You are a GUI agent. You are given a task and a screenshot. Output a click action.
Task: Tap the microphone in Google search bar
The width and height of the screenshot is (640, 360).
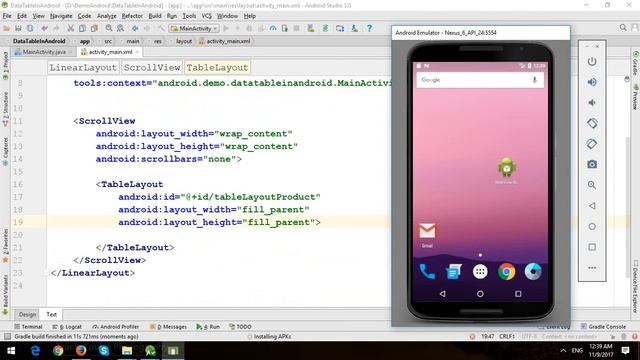point(535,80)
